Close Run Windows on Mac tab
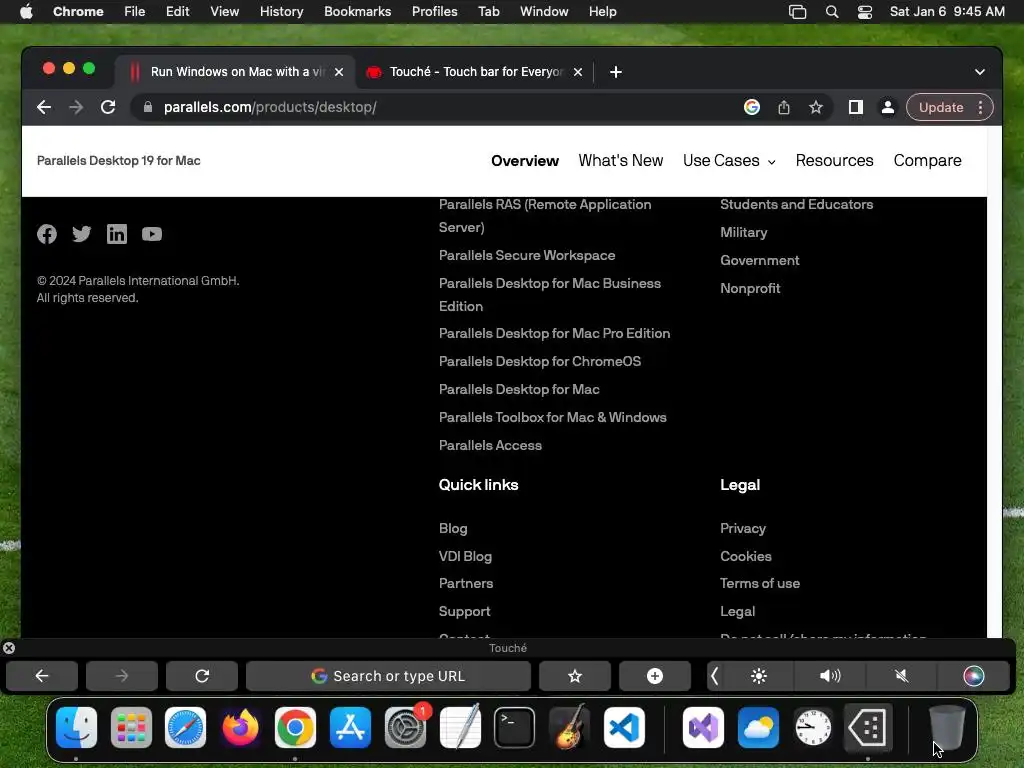 pyautogui.click(x=339, y=72)
